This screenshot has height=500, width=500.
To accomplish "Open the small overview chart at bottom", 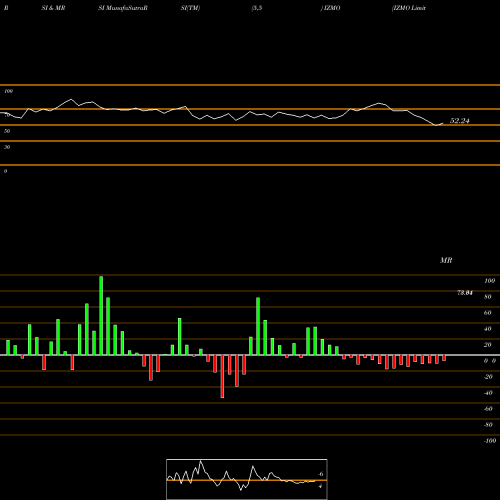I will coord(247,479).
